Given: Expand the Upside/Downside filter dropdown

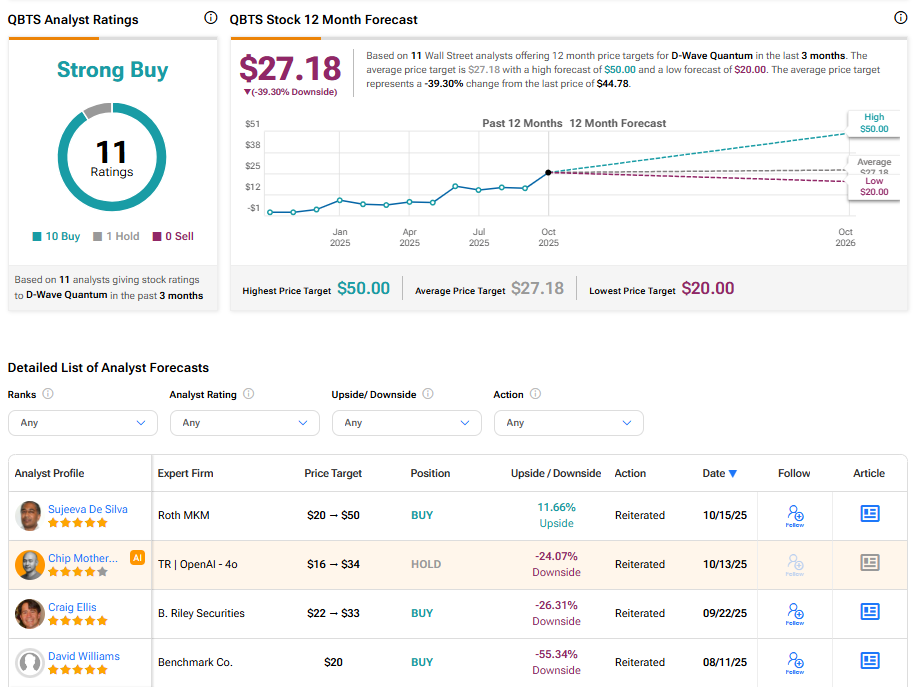Looking at the screenshot, I should point(407,423).
